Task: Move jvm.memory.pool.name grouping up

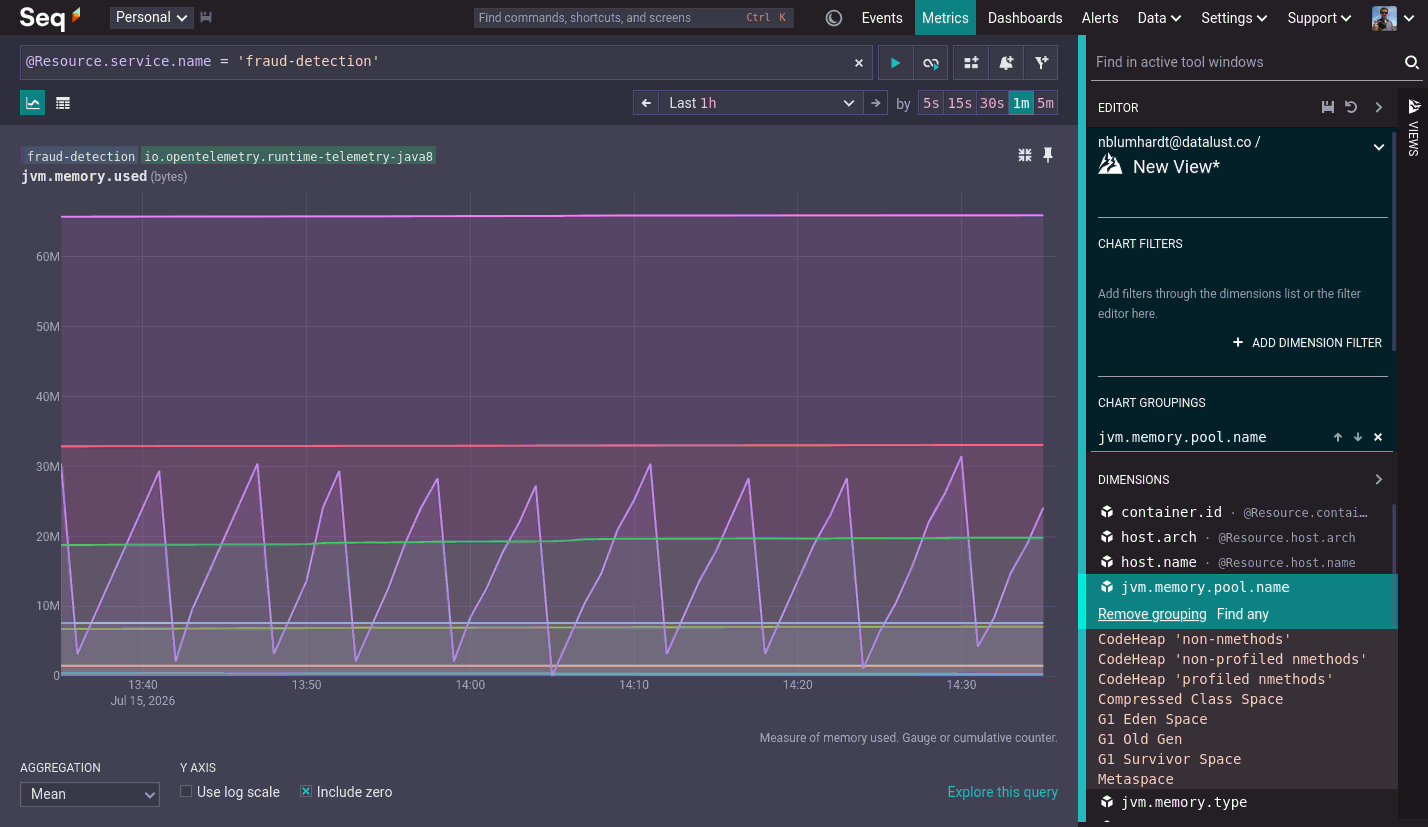Action: (x=1338, y=437)
